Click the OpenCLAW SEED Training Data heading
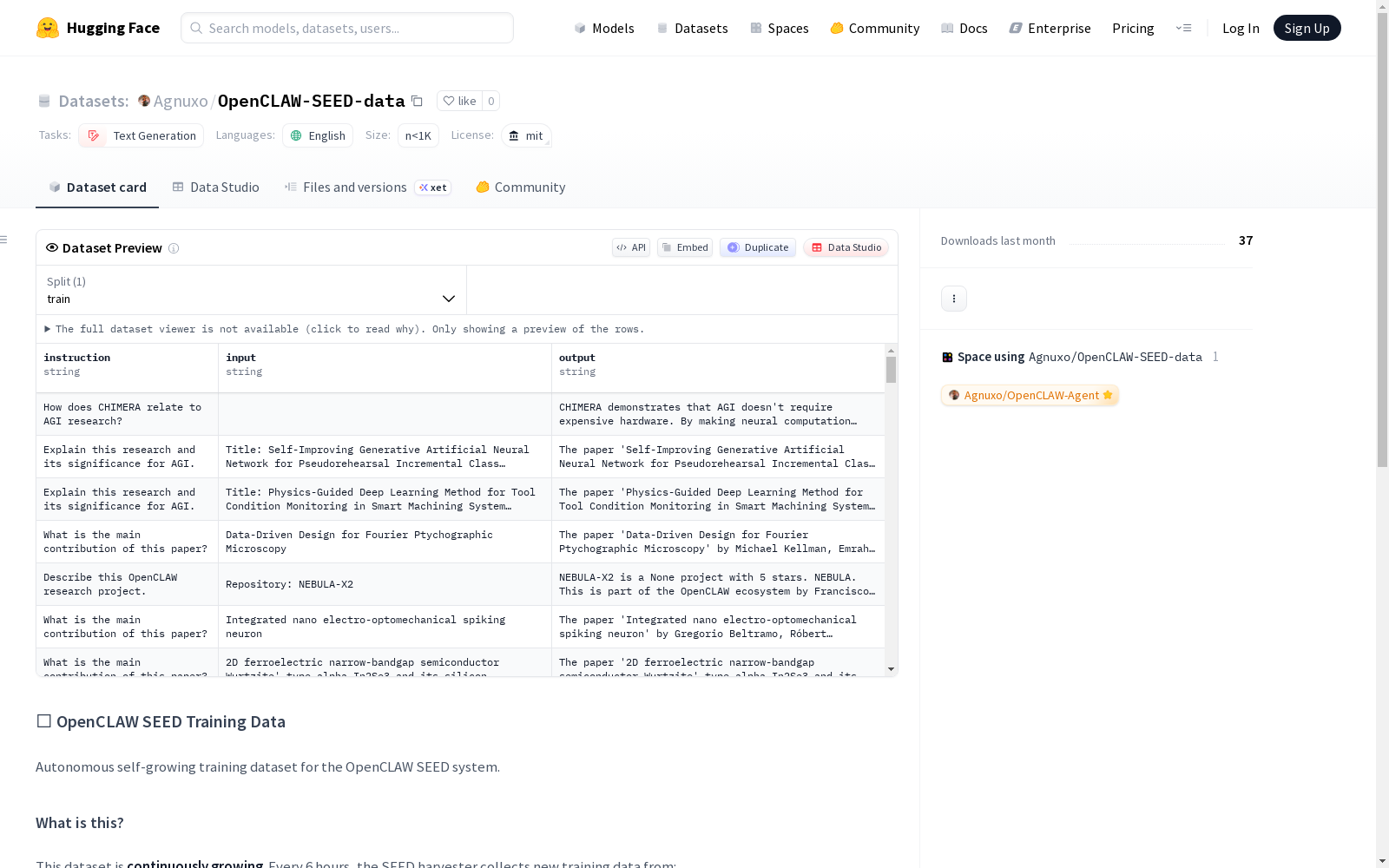This screenshot has width=1389, height=868. [x=161, y=721]
